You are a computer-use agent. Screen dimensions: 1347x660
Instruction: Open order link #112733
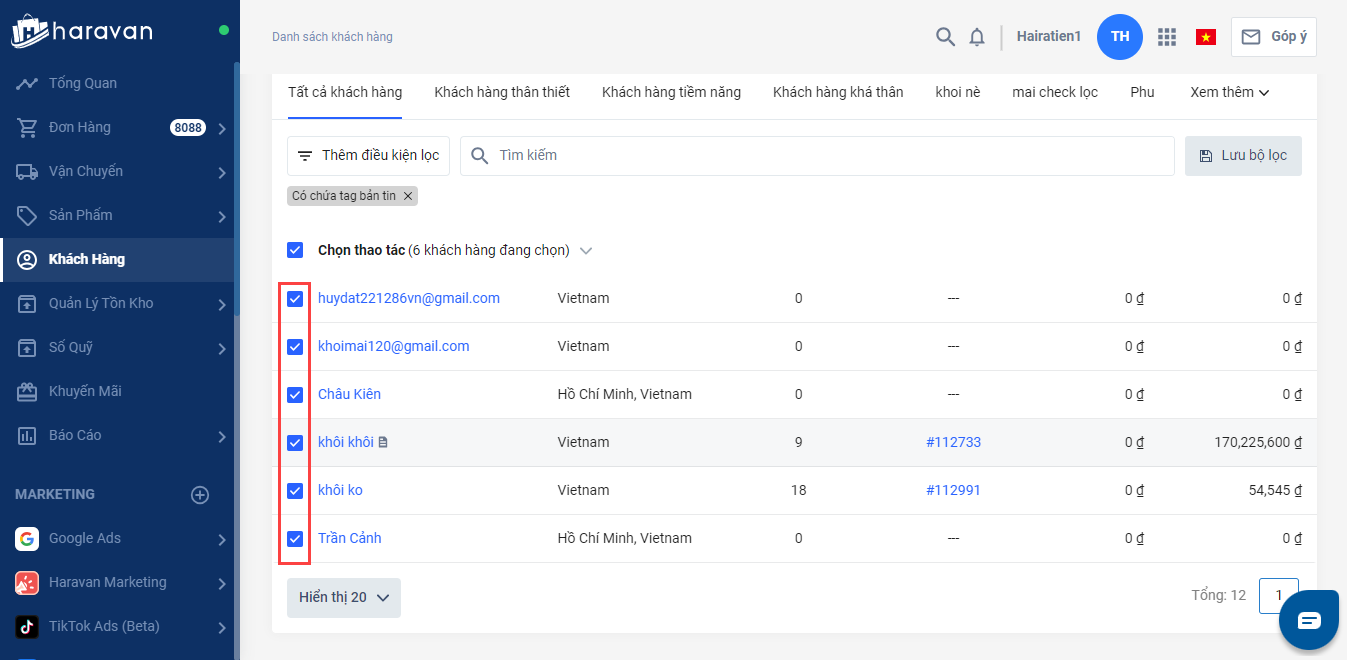point(953,442)
